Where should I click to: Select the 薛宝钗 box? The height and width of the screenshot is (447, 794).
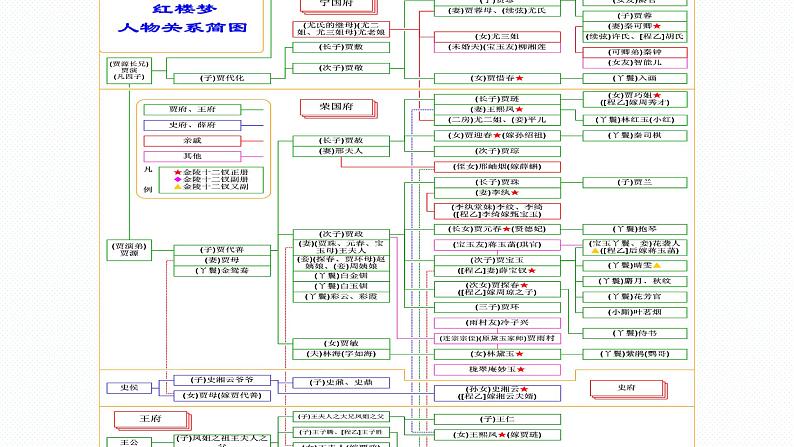point(497,271)
